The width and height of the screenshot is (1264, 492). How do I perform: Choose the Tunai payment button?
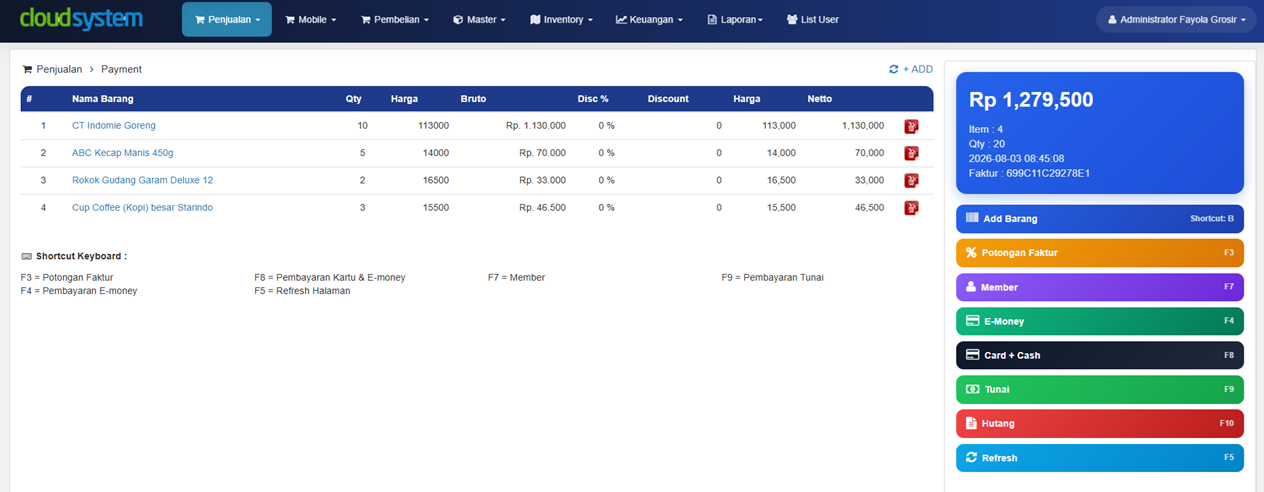[x=1100, y=390]
